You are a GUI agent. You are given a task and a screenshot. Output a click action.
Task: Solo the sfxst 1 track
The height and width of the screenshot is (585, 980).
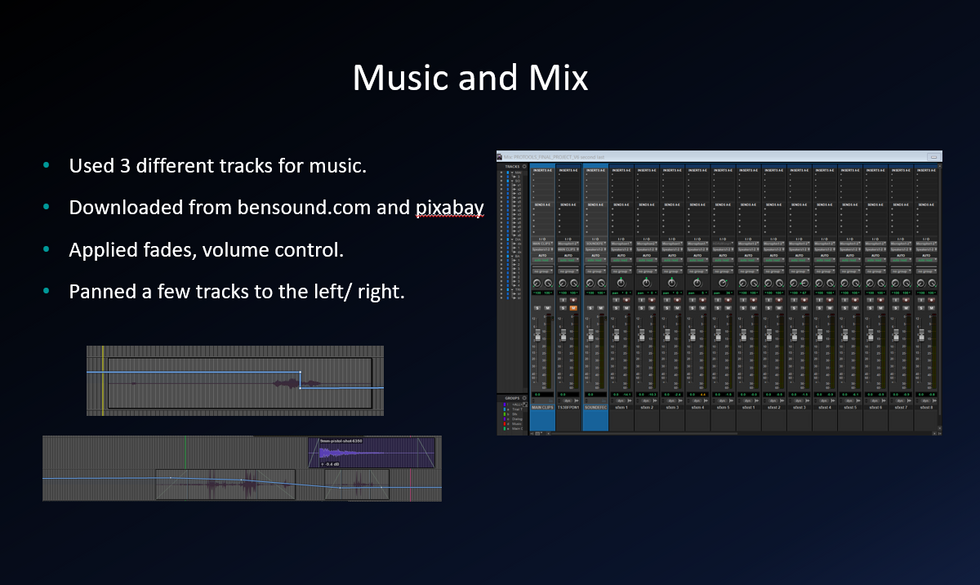click(743, 308)
